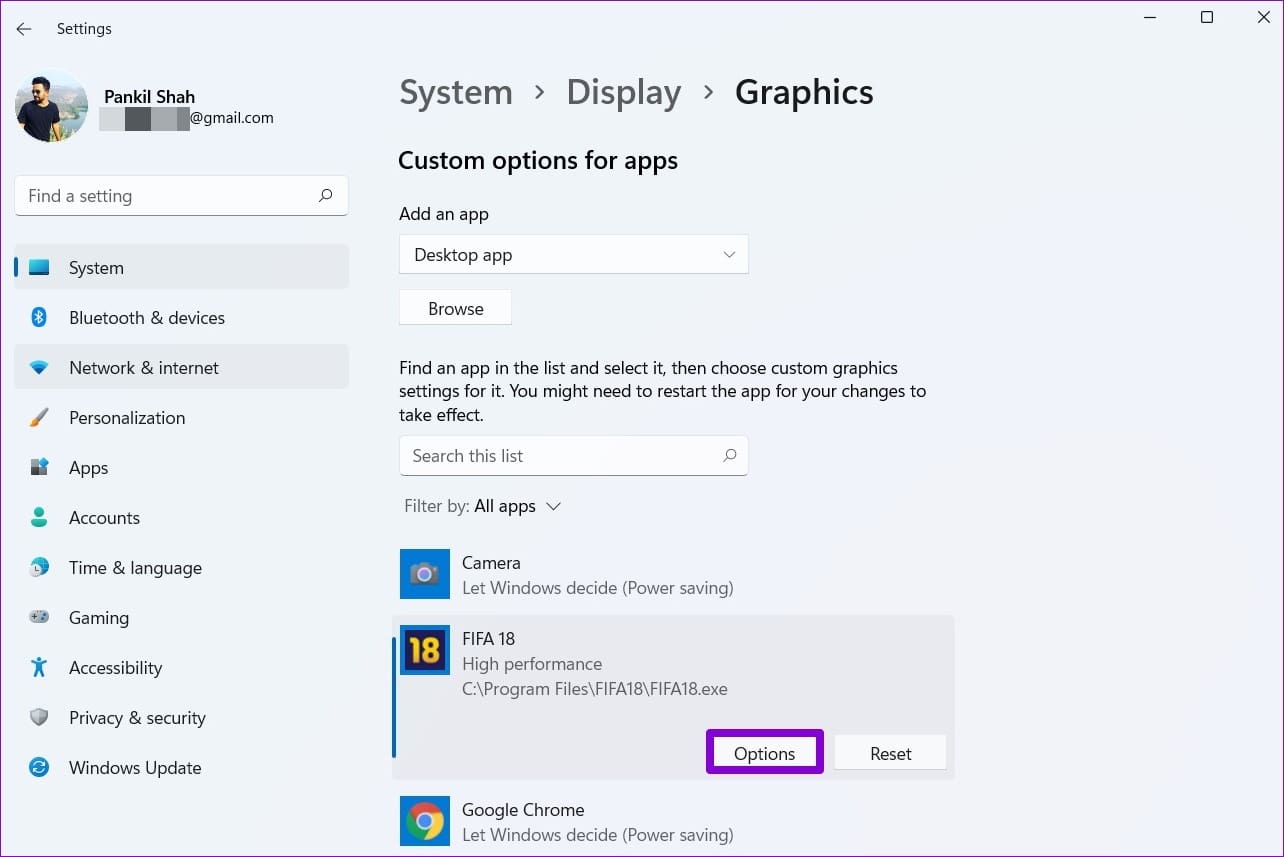Open the Desktop app dropdown
Screen dimensions: 1284x857
click(573, 254)
